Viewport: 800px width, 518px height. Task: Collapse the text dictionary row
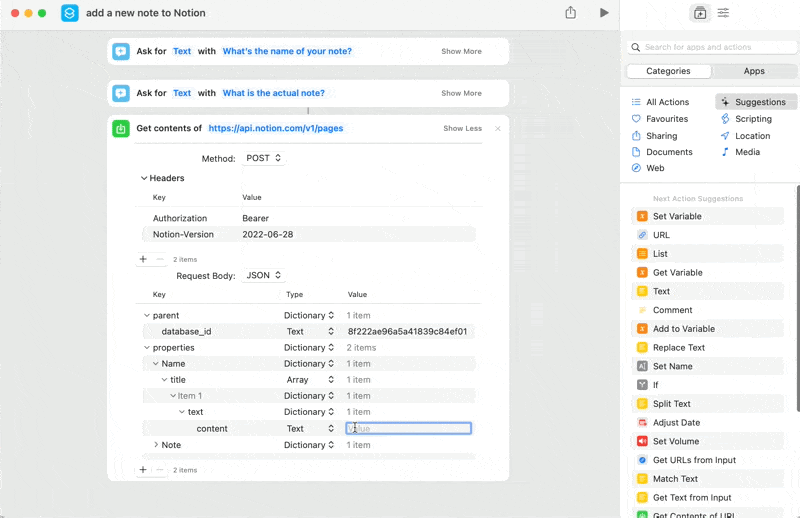coord(182,412)
